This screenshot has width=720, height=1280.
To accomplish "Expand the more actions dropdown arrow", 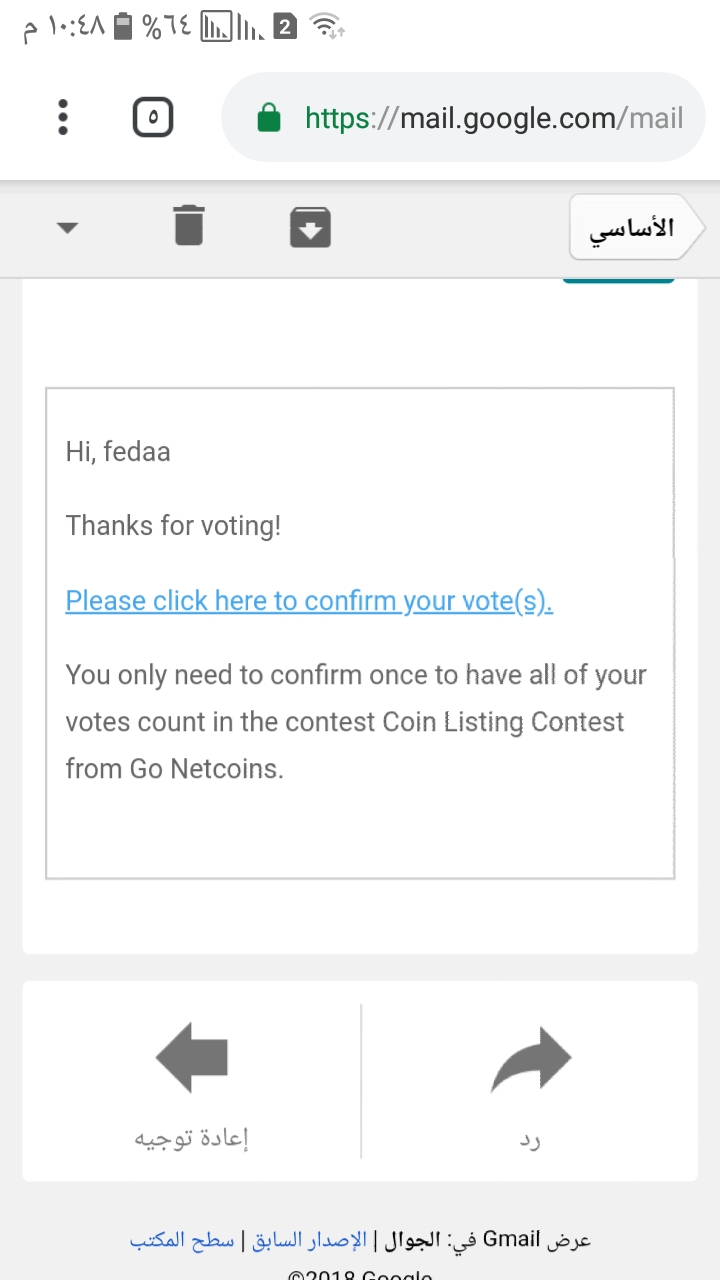I will click(67, 228).
